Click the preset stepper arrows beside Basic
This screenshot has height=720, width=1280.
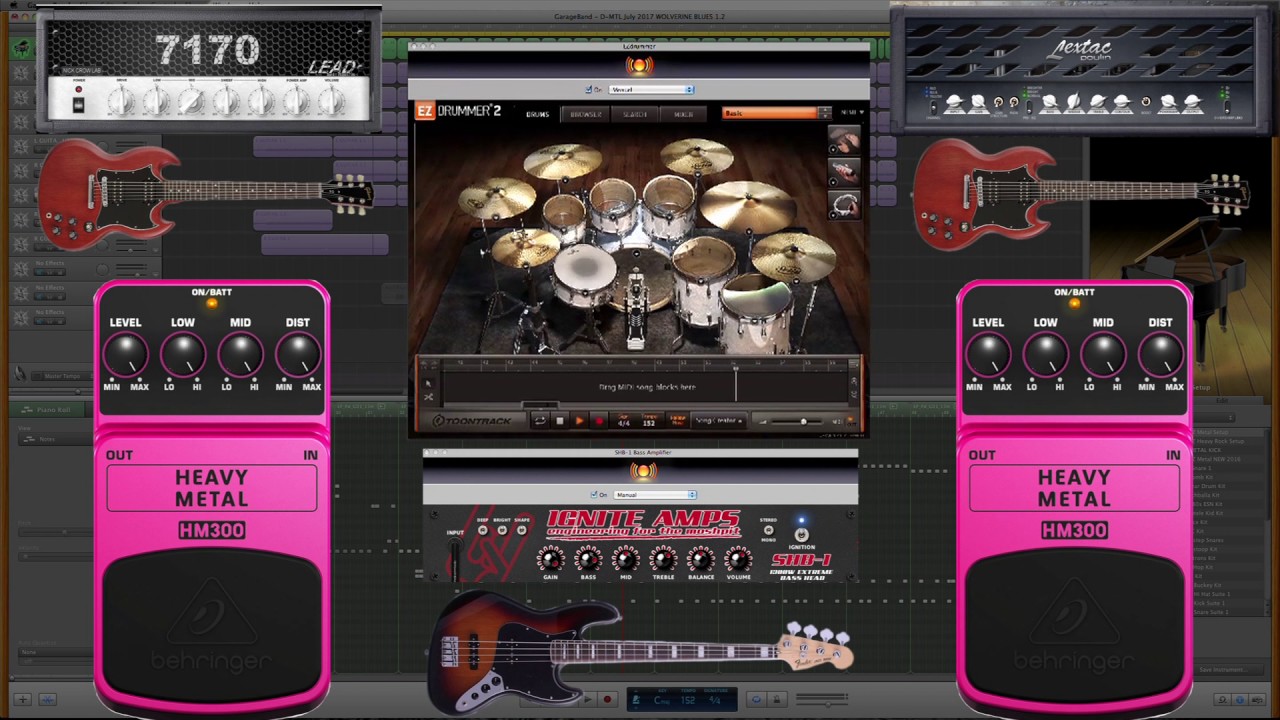click(x=825, y=113)
